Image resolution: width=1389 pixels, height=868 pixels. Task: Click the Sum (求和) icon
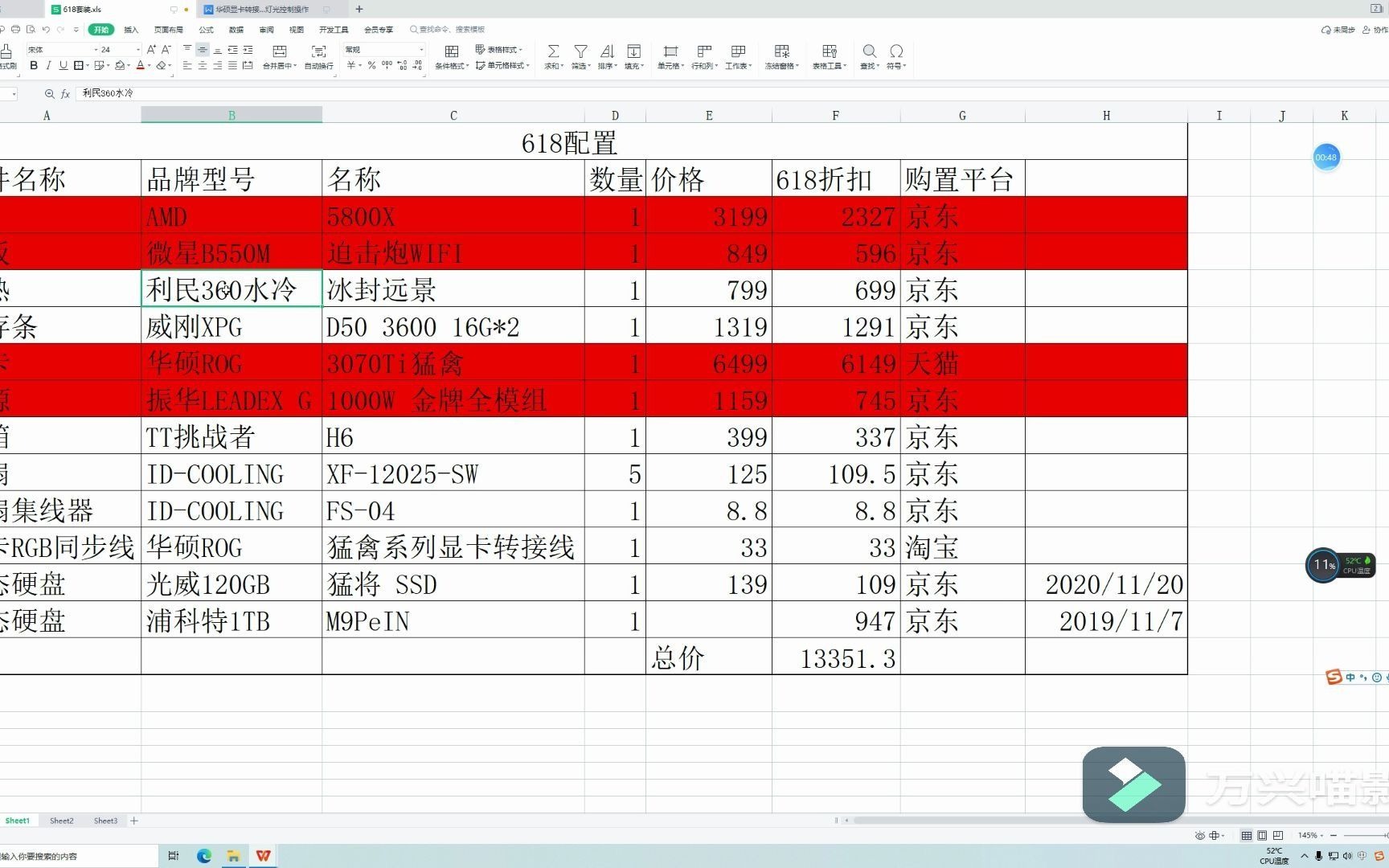click(x=553, y=51)
